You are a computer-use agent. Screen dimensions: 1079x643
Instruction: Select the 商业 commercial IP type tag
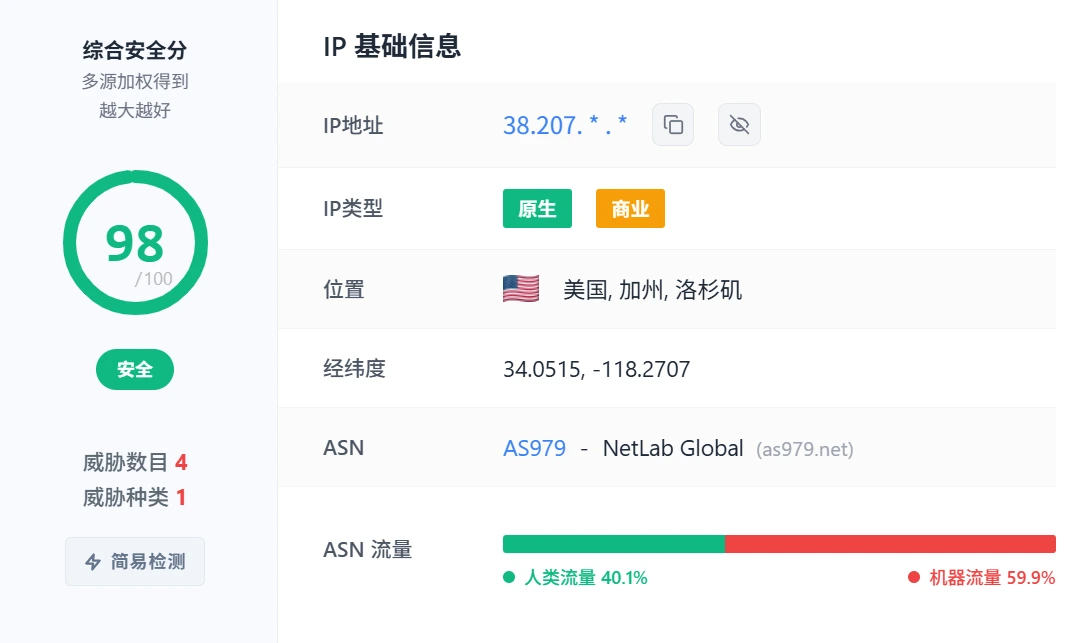click(x=630, y=209)
